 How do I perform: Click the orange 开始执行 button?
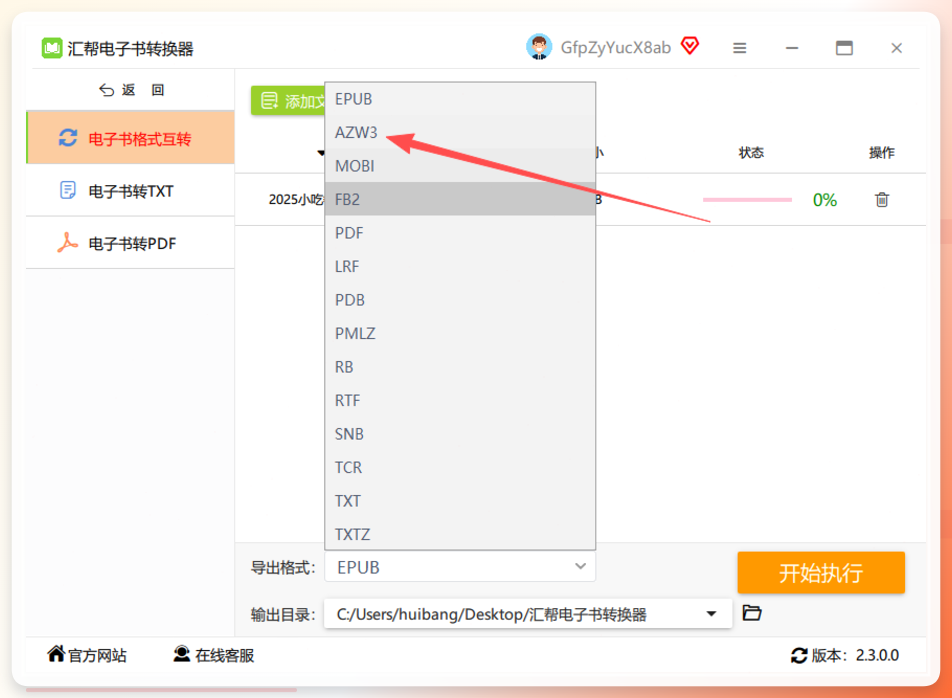[821, 572]
